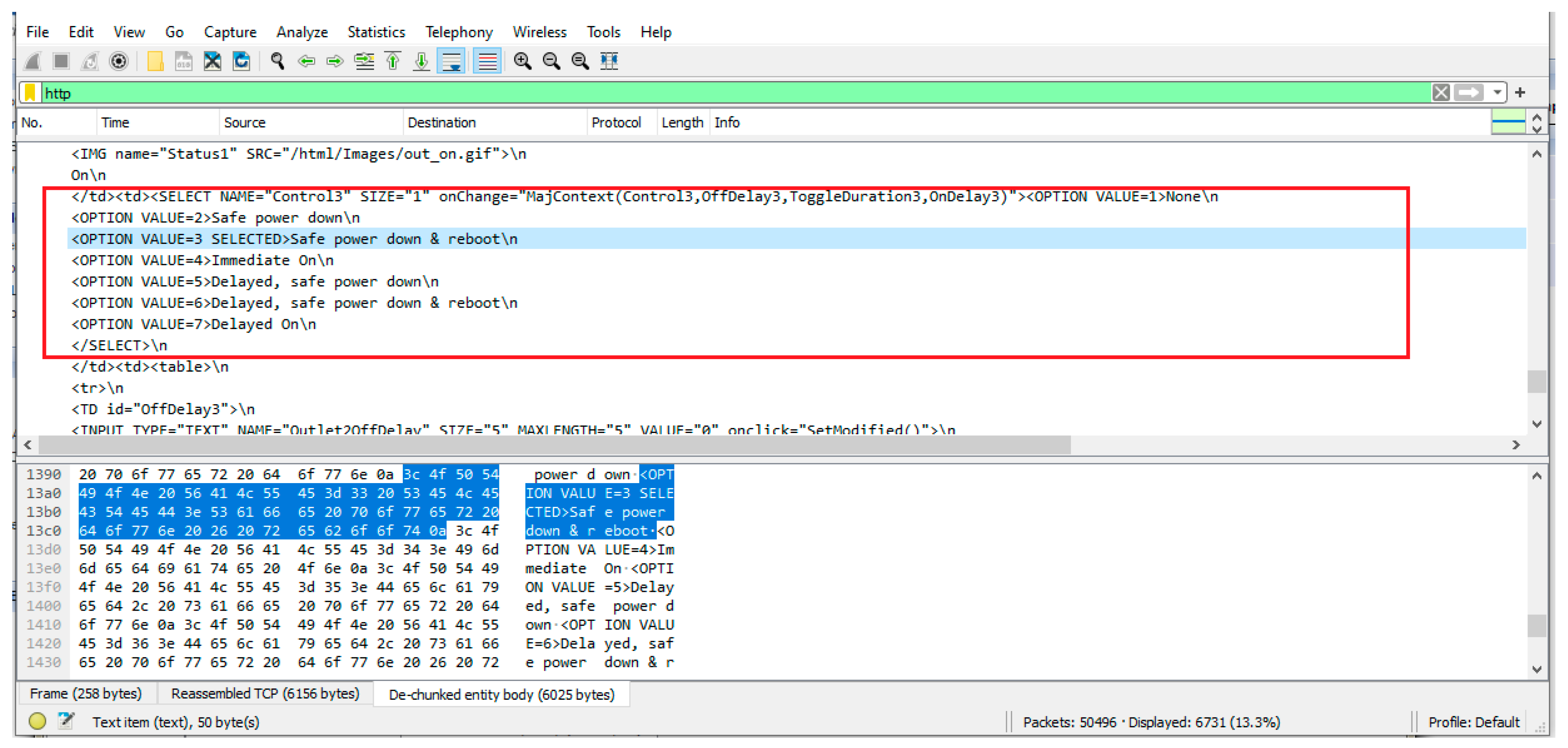Click the Find packet magnifier icon

(x=278, y=61)
